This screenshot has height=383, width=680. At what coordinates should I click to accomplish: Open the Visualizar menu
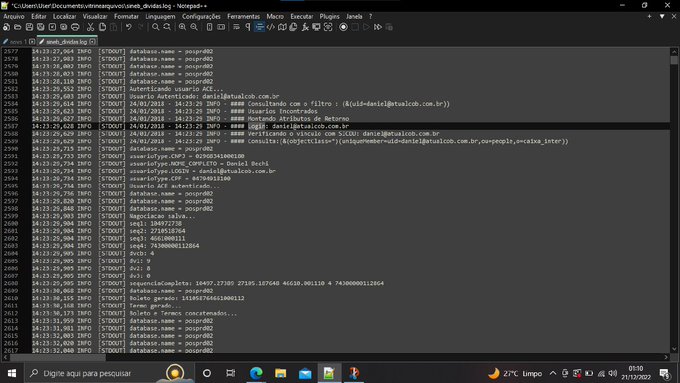(95, 16)
